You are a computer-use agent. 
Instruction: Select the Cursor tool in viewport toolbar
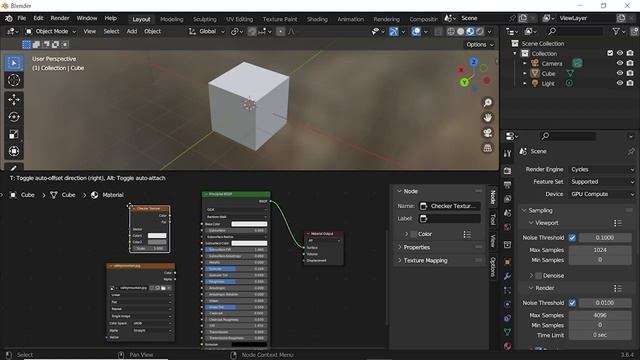click(14, 80)
